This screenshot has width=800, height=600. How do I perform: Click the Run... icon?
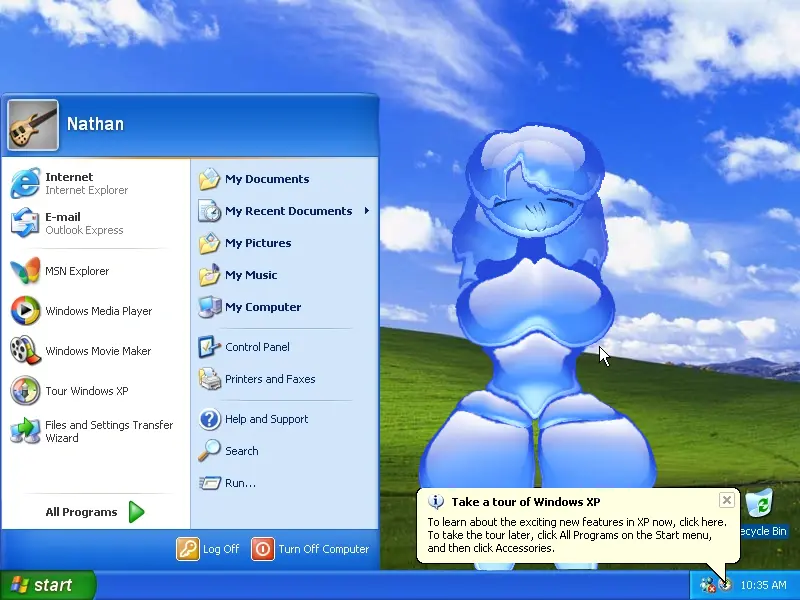[209, 483]
